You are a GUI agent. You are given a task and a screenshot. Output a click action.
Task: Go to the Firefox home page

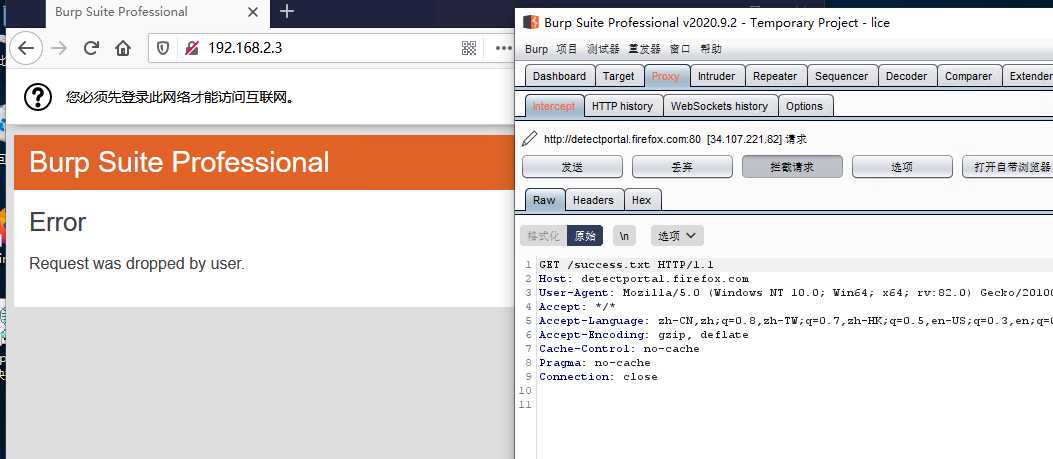click(122, 48)
